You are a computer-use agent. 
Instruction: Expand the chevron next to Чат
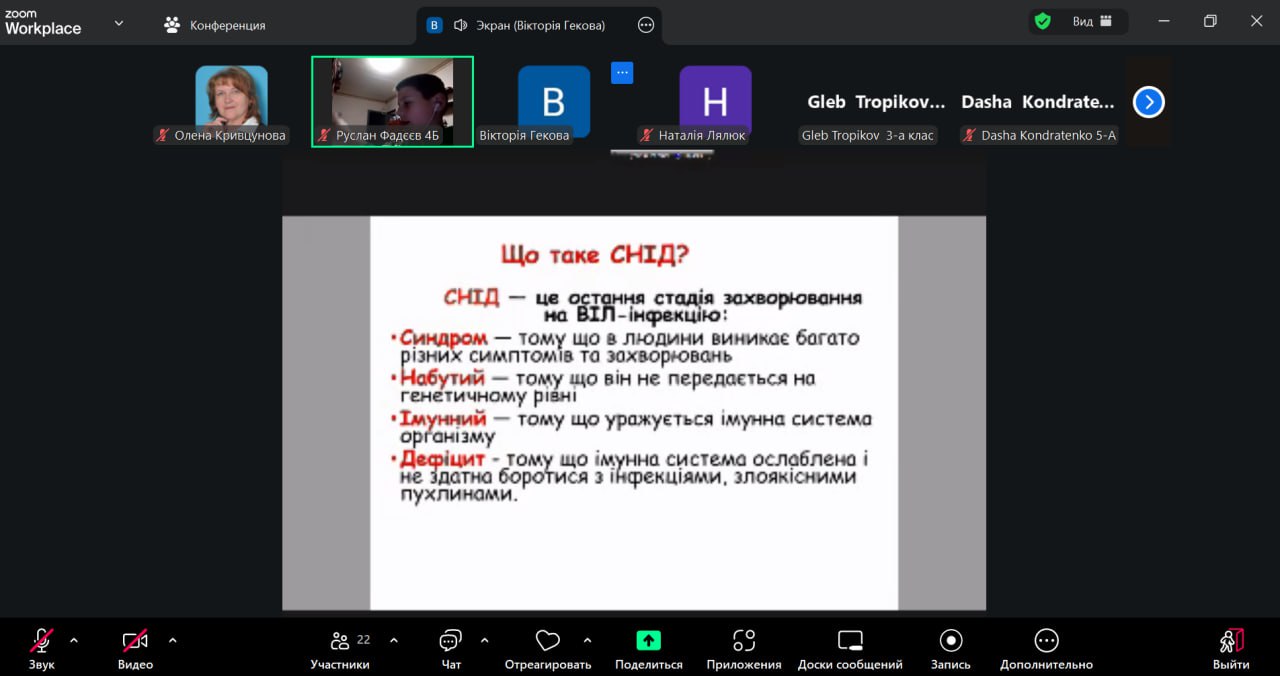point(484,640)
